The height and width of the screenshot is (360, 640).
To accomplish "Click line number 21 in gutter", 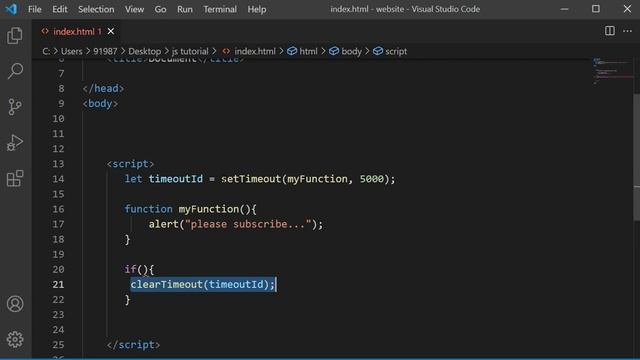I will 58,284.
